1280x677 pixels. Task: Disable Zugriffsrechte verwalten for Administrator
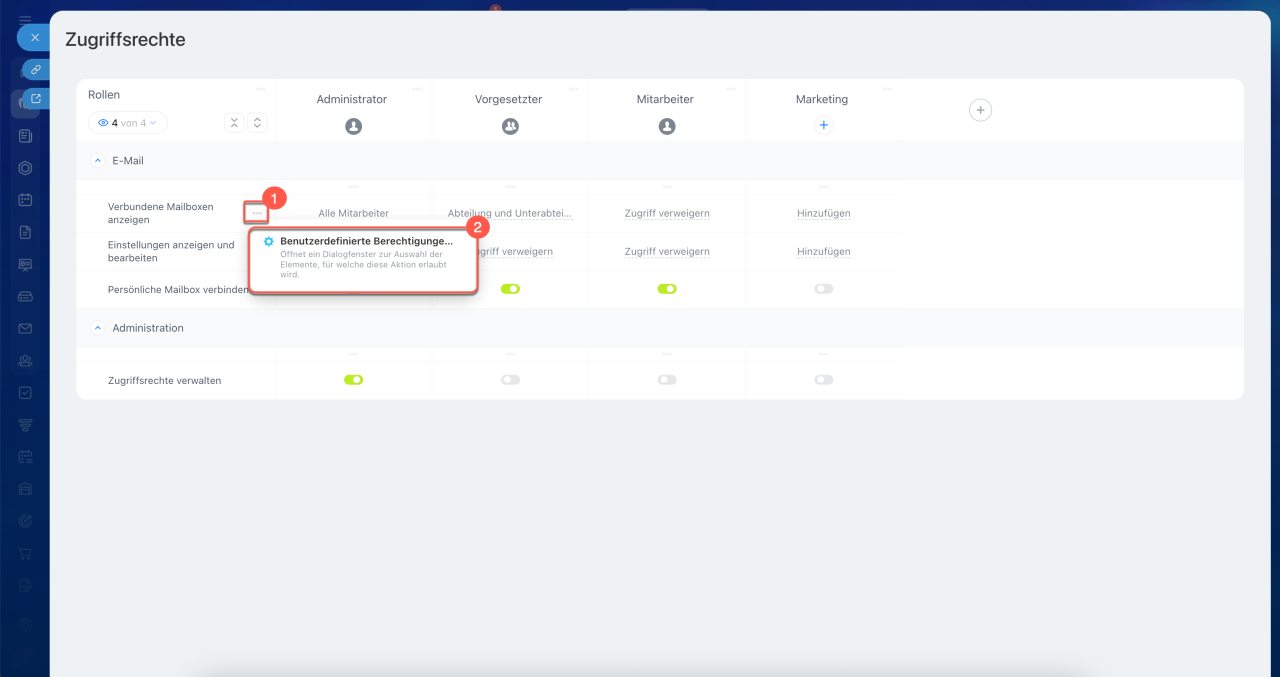(353, 380)
